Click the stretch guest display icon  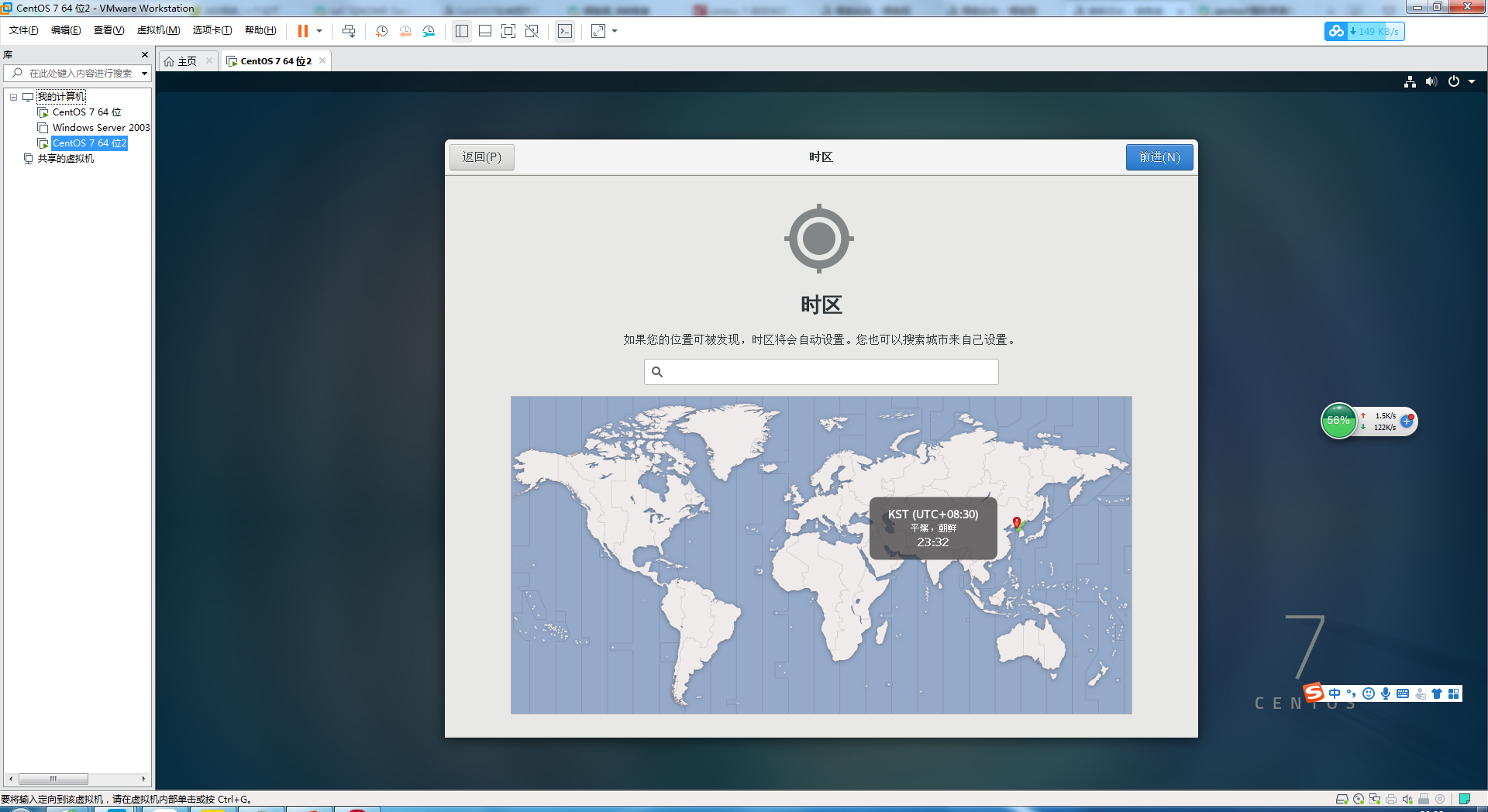click(598, 31)
